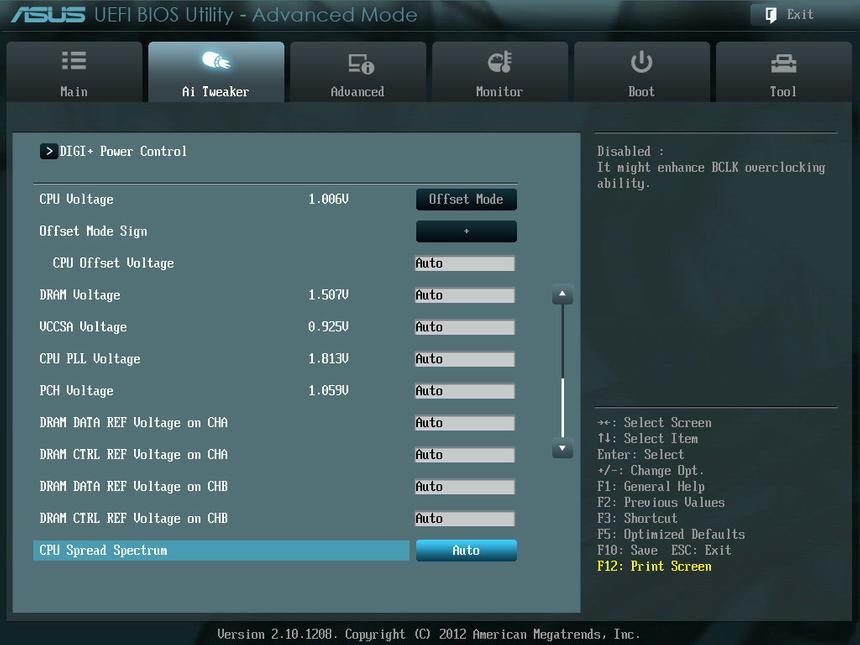Open CPU Spread Spectrum Auto dropdown

point(466,551)
